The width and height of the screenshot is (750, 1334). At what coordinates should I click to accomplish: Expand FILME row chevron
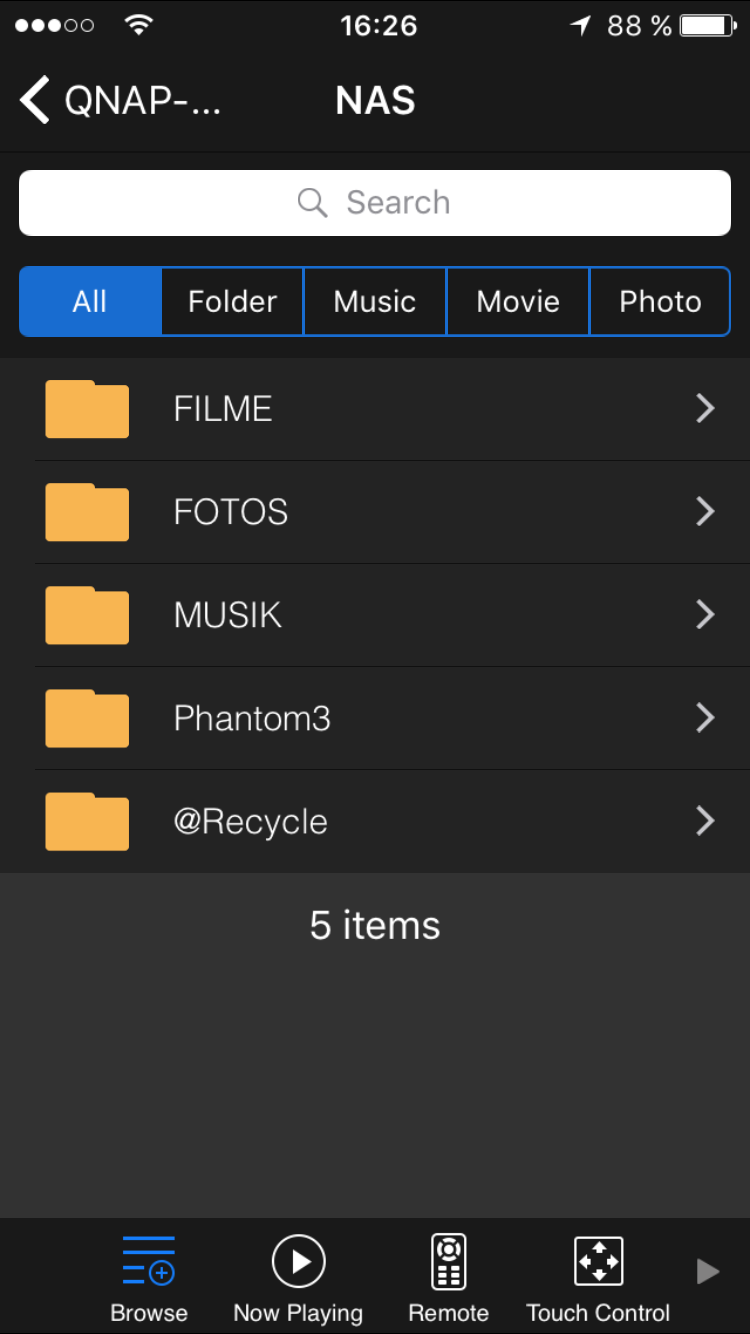tap(705, 409)
